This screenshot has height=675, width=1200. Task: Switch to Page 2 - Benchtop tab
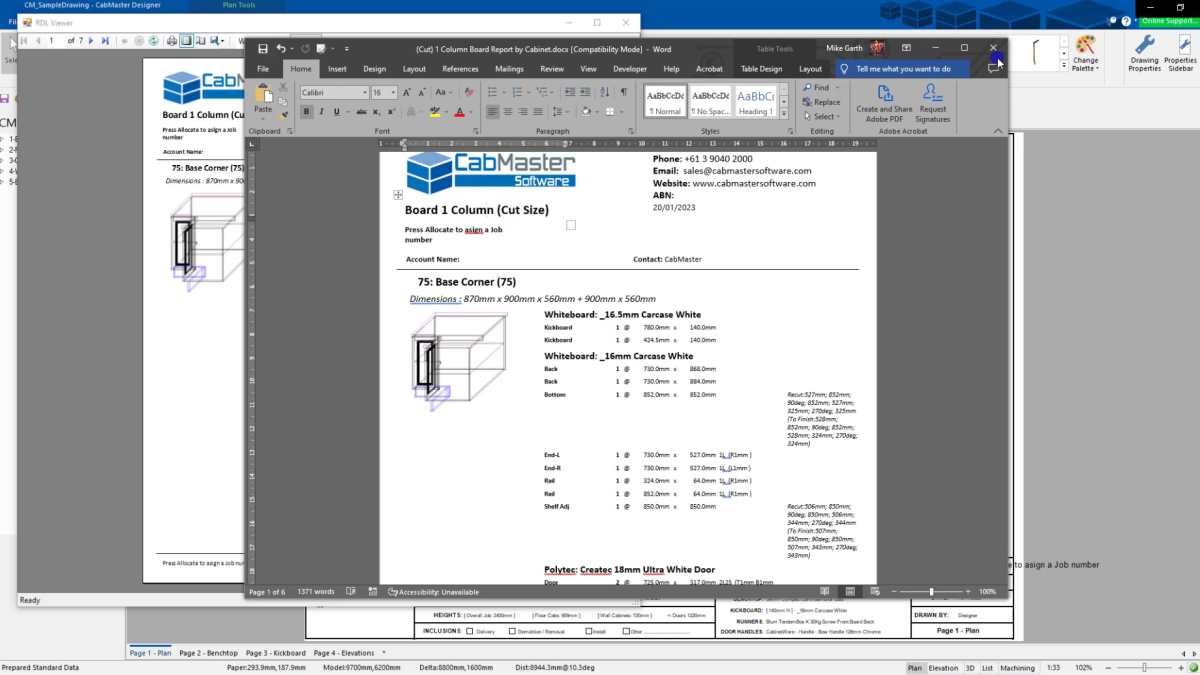[208, 653]
